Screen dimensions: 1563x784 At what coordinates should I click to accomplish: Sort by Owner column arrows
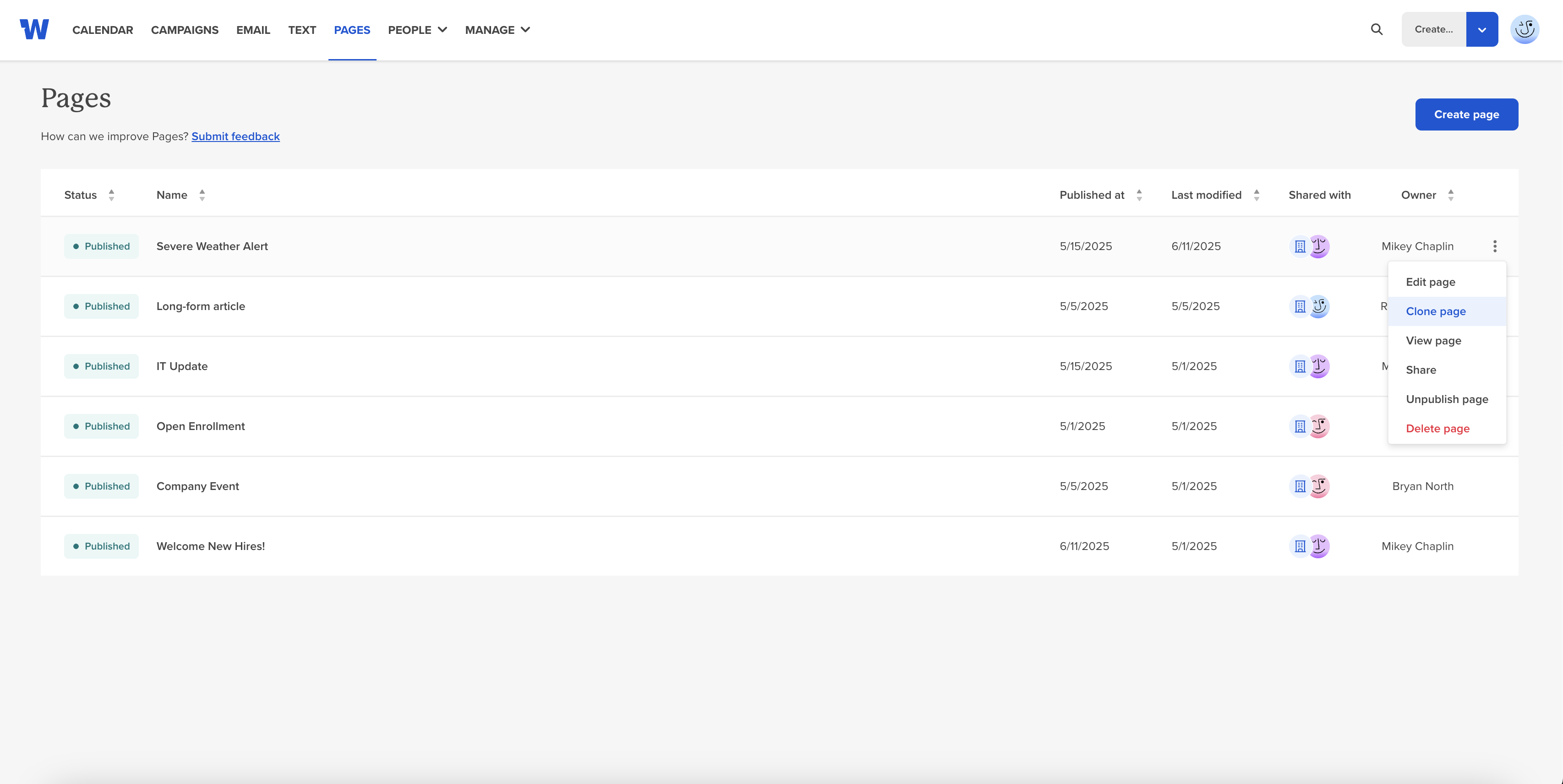[1451, 195]
